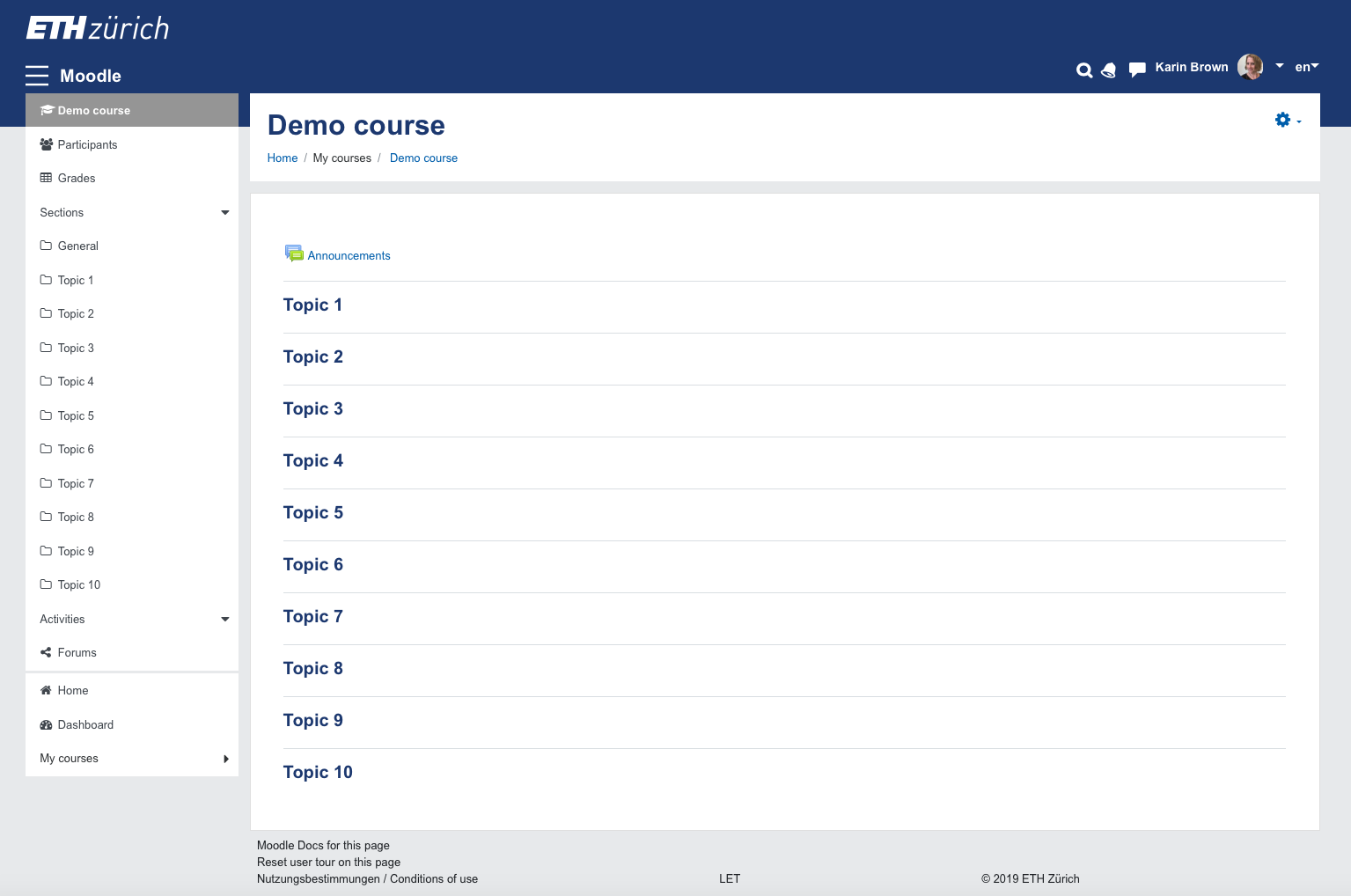The image size is (1351, 896).
Task: Collapse the Activities sidebar group
Action: [225, 620]
